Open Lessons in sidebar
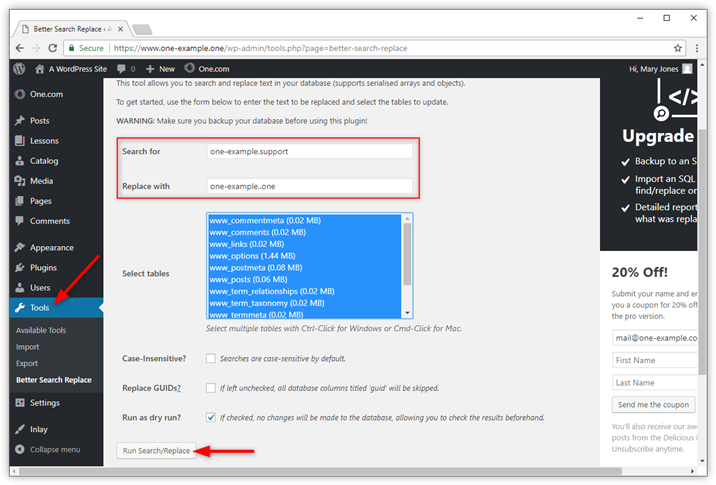 [56, 141]
